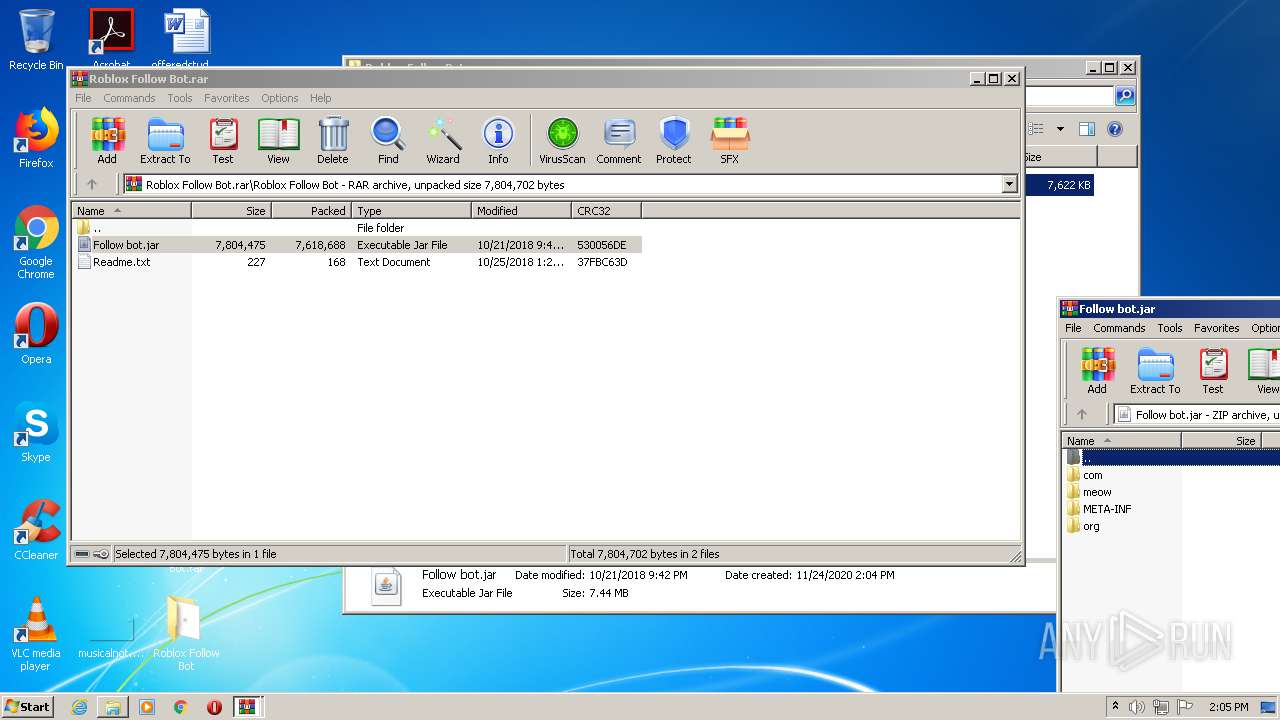Open the Help menu
1280x720 pixels.
point(320,98)
